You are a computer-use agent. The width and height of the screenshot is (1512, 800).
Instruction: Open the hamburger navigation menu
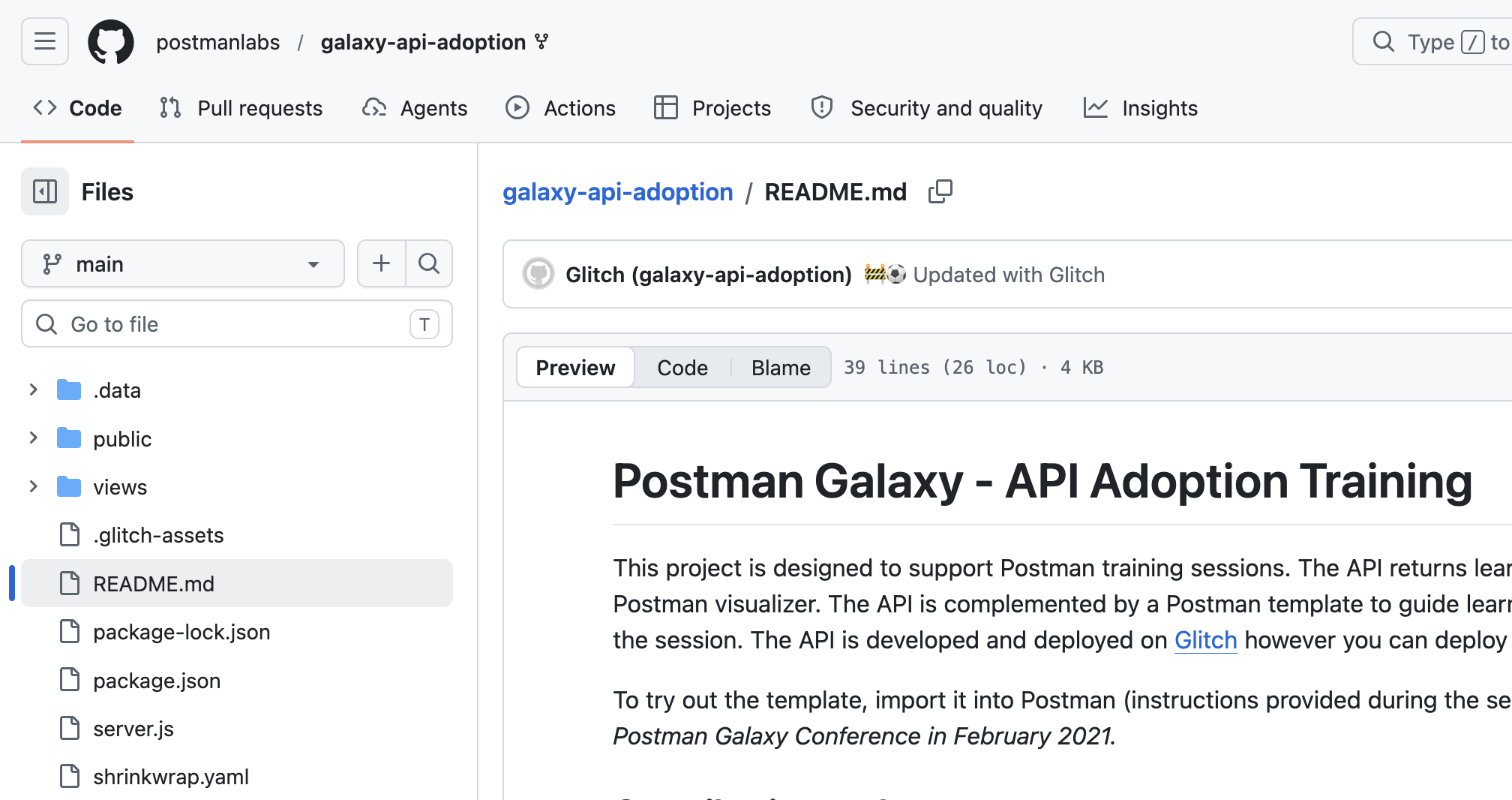[45, 41]
